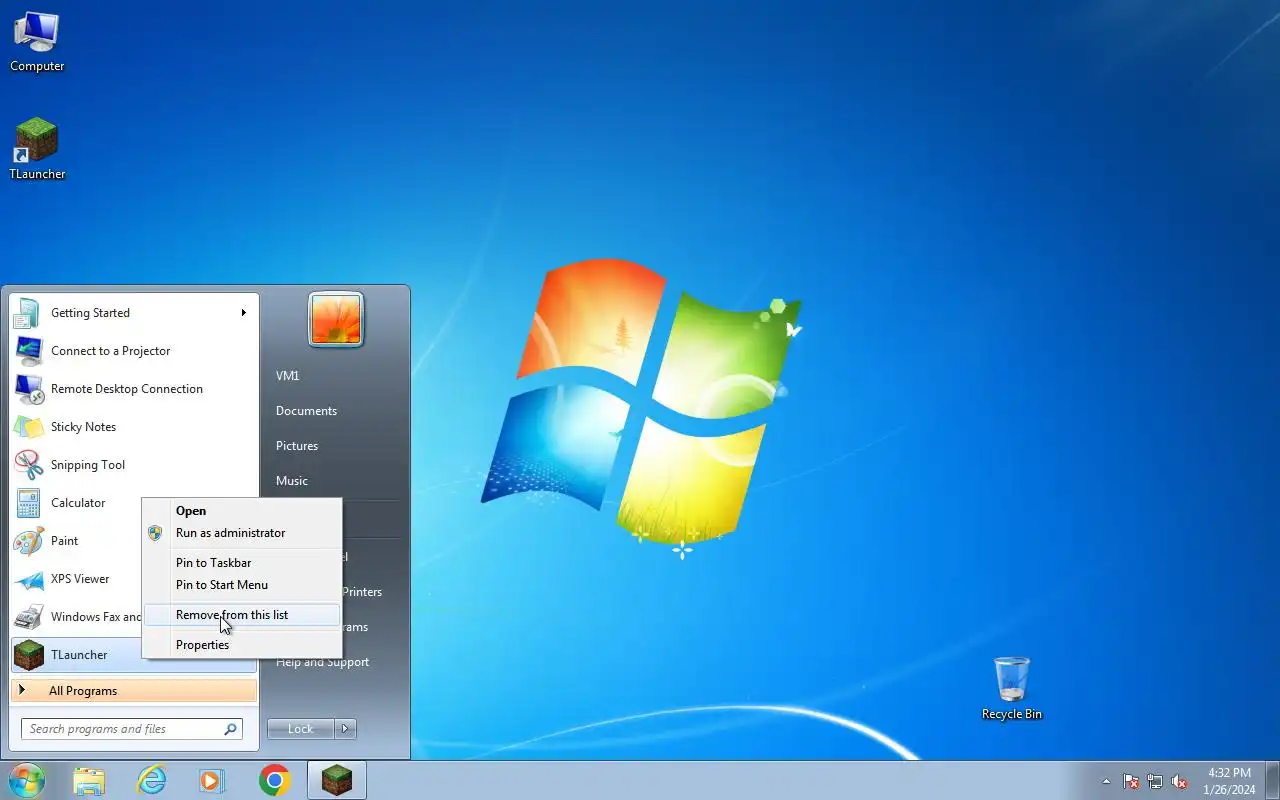Open Remote Desktop Connection
Screen dimensions: 1280x800
134,389
